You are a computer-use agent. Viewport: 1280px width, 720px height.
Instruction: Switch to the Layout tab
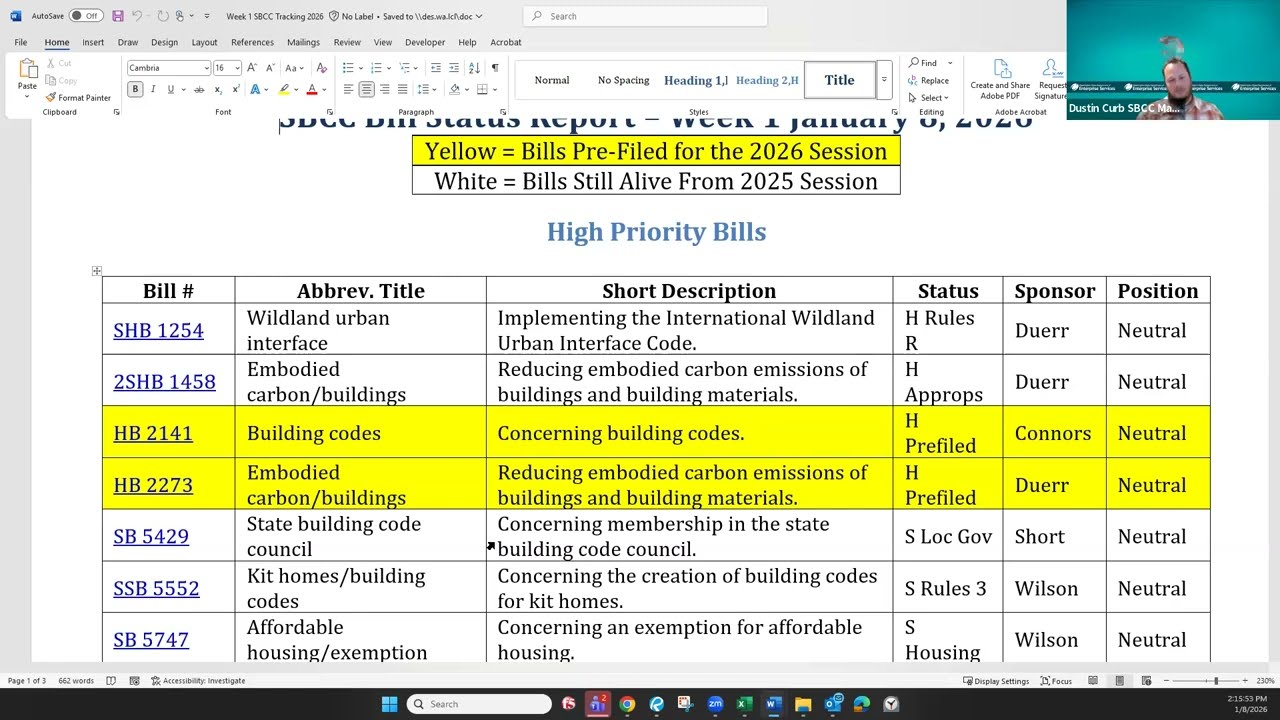click(x=204, y=42)
